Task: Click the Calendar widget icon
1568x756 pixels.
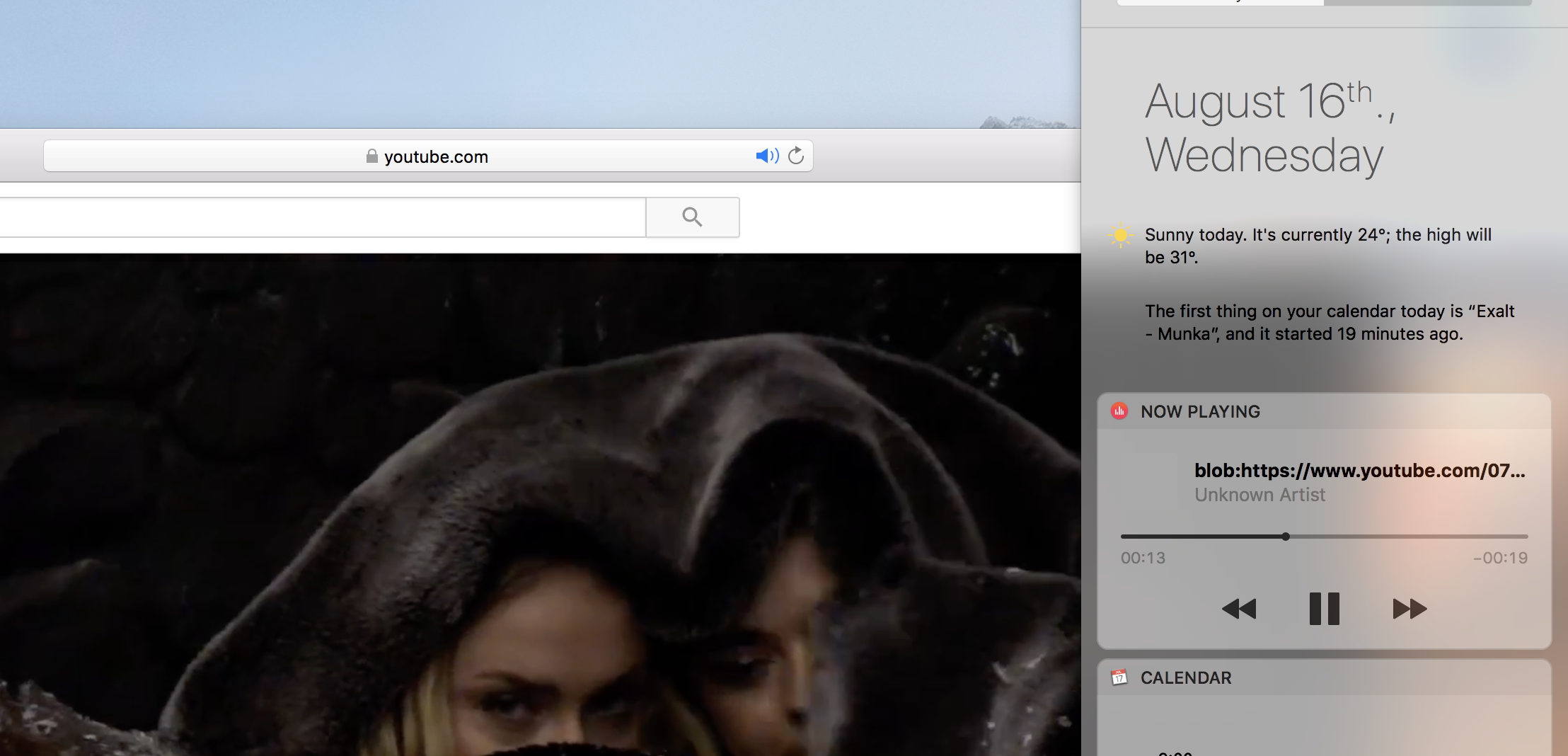Action: pyautogui.click(x=1119, y=677)
